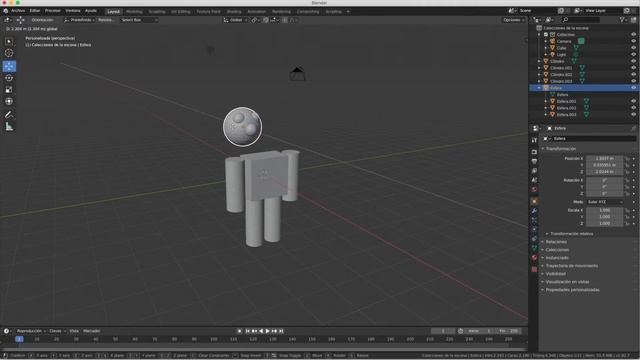
Task: Toggle visibility of Esfera.001
Action: click(x=633, y=101)
